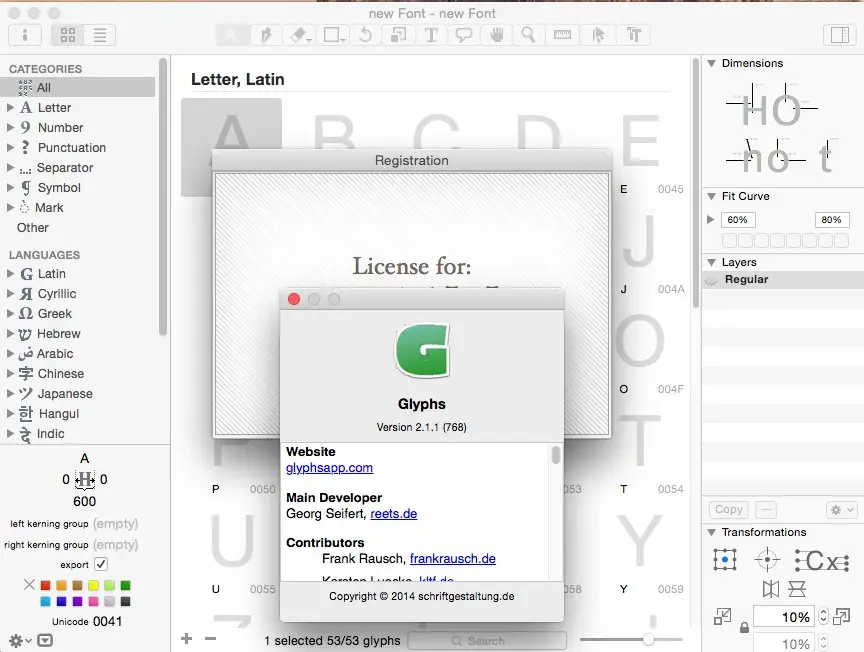Click the glyph size slider knob

648,639
